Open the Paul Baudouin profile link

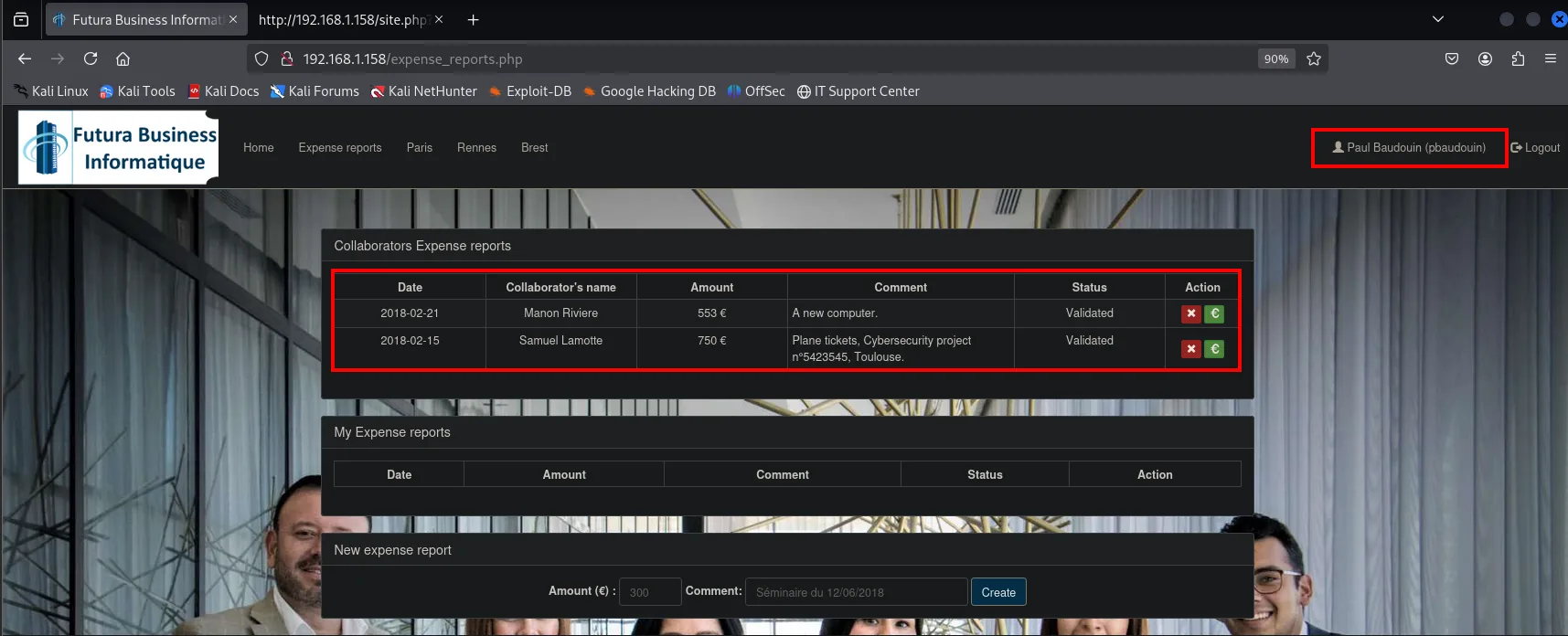point(1409,147)
